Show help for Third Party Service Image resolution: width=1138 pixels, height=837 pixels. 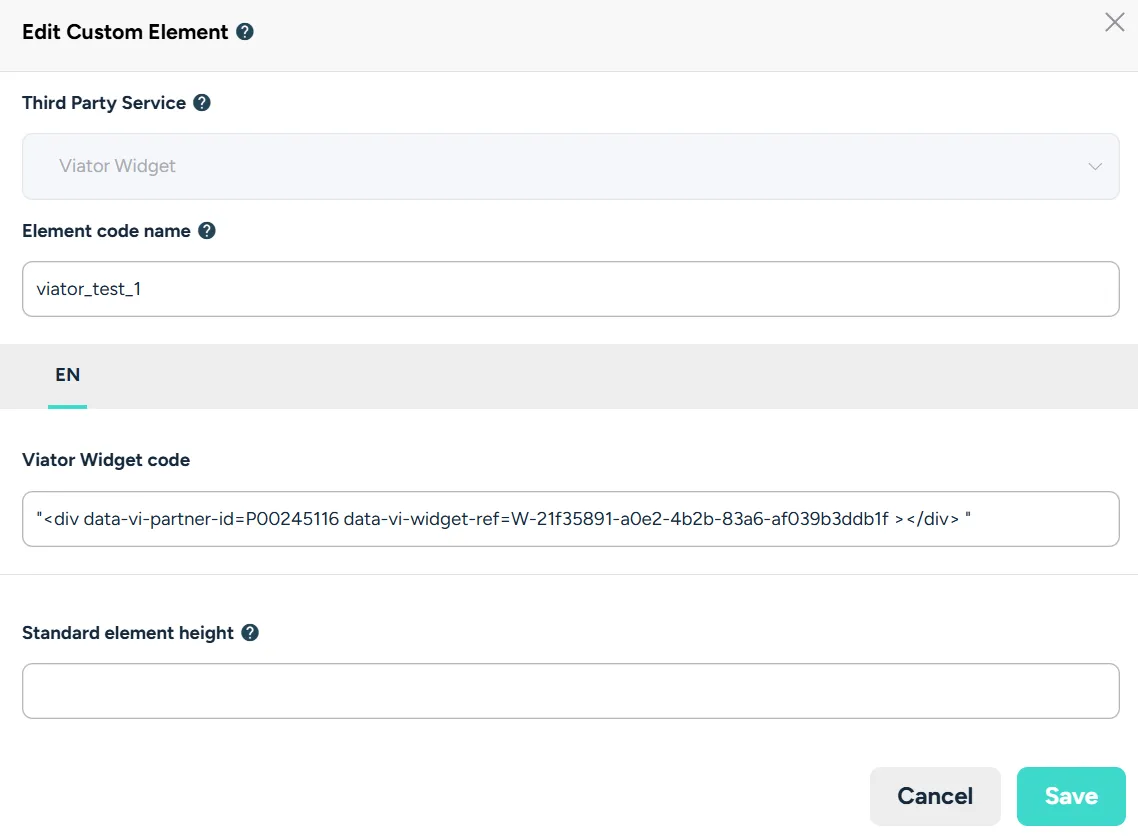point(202,103)
